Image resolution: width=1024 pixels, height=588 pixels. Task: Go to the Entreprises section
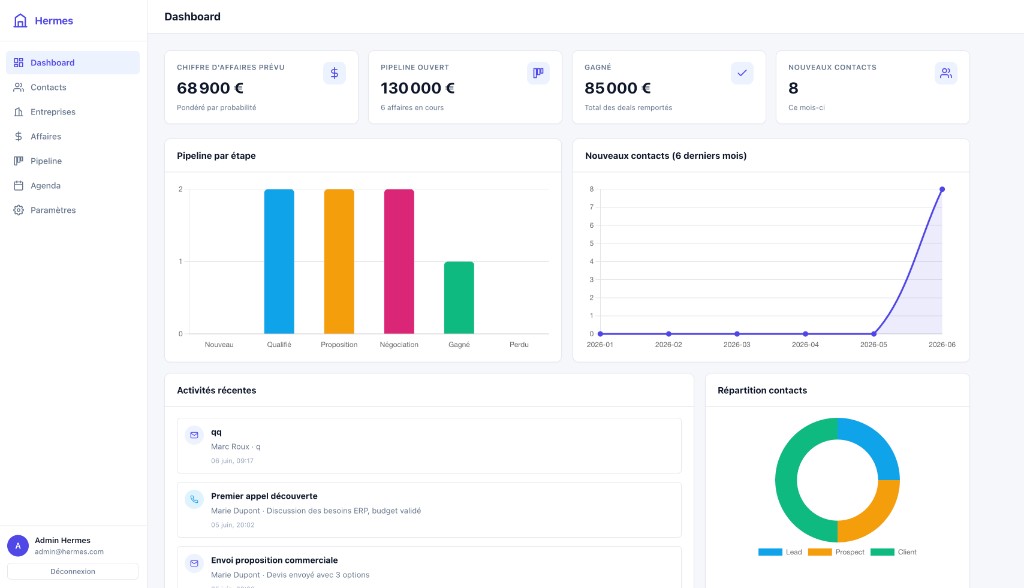coord(72,112)
